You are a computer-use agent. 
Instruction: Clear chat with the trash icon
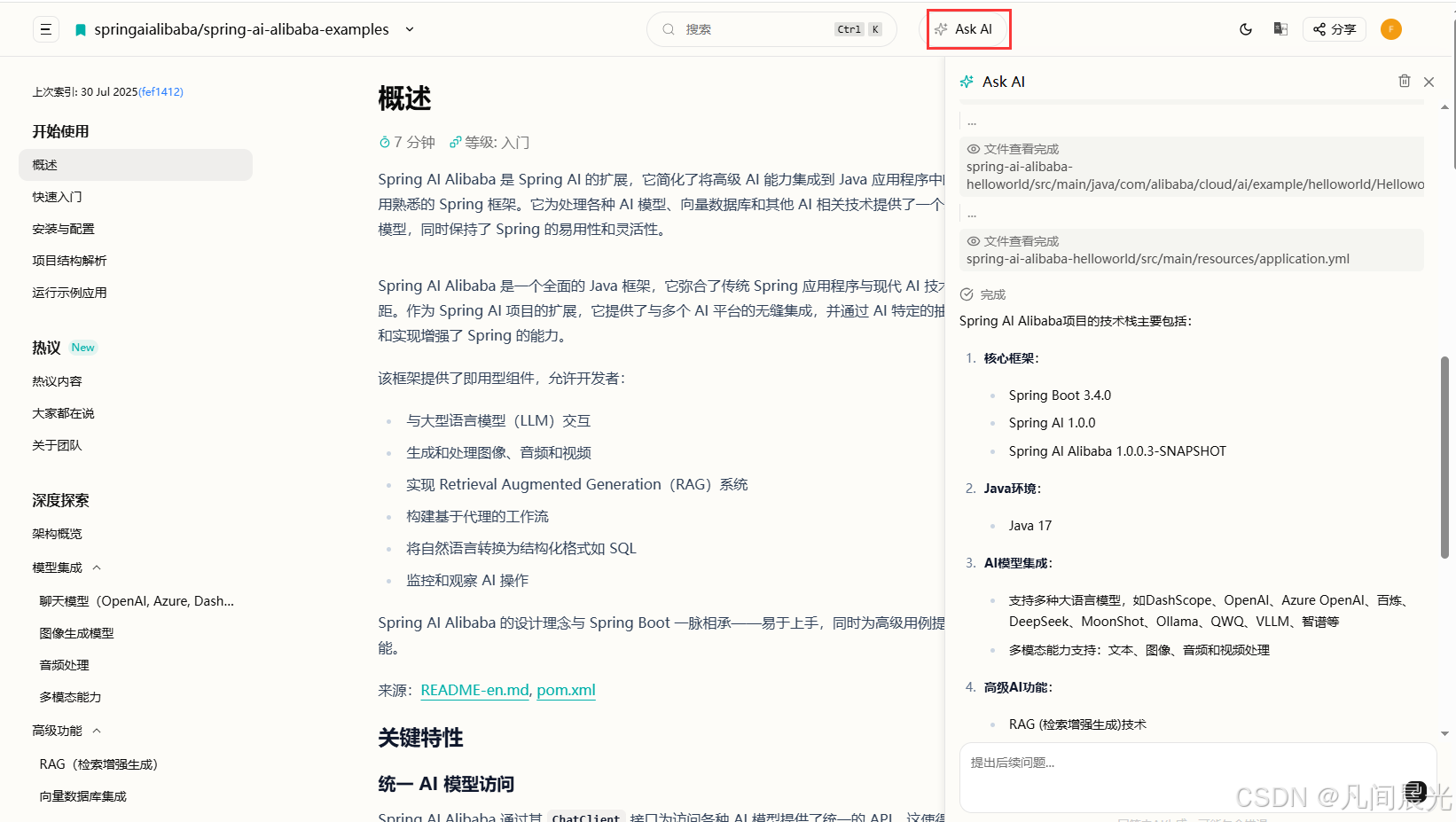point(1405,81)
